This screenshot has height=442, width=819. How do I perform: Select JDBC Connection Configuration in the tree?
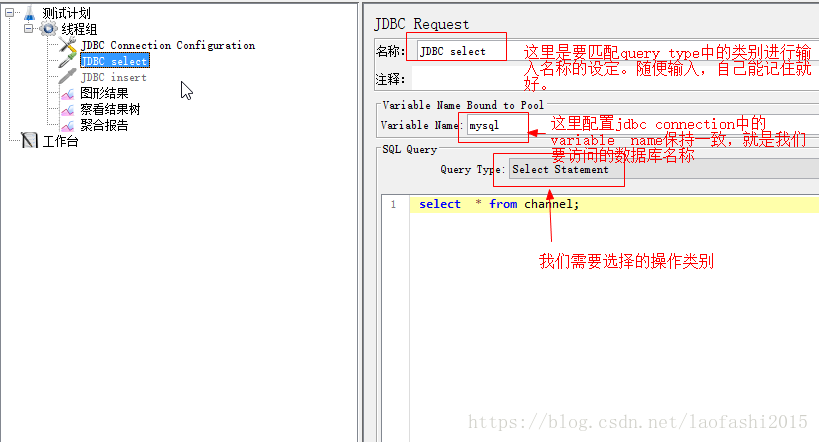pos(168,45)
